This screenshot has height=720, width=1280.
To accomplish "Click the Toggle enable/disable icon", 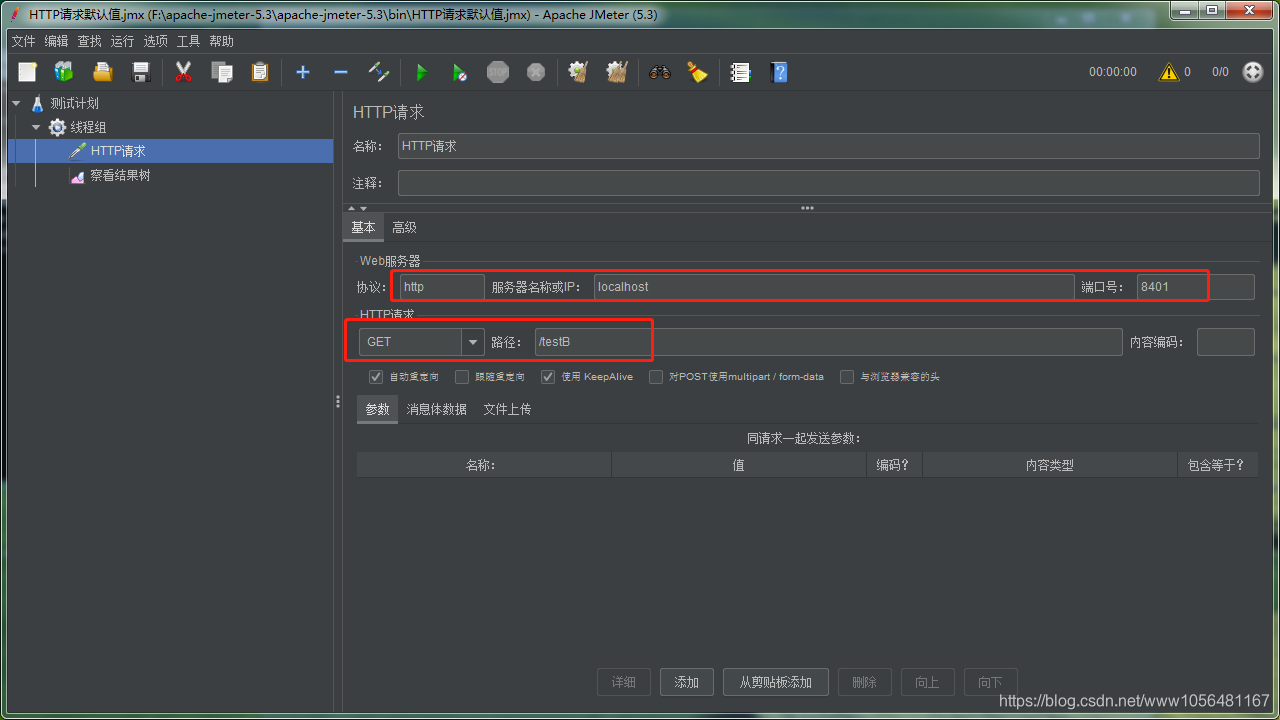I will point(379,72).
